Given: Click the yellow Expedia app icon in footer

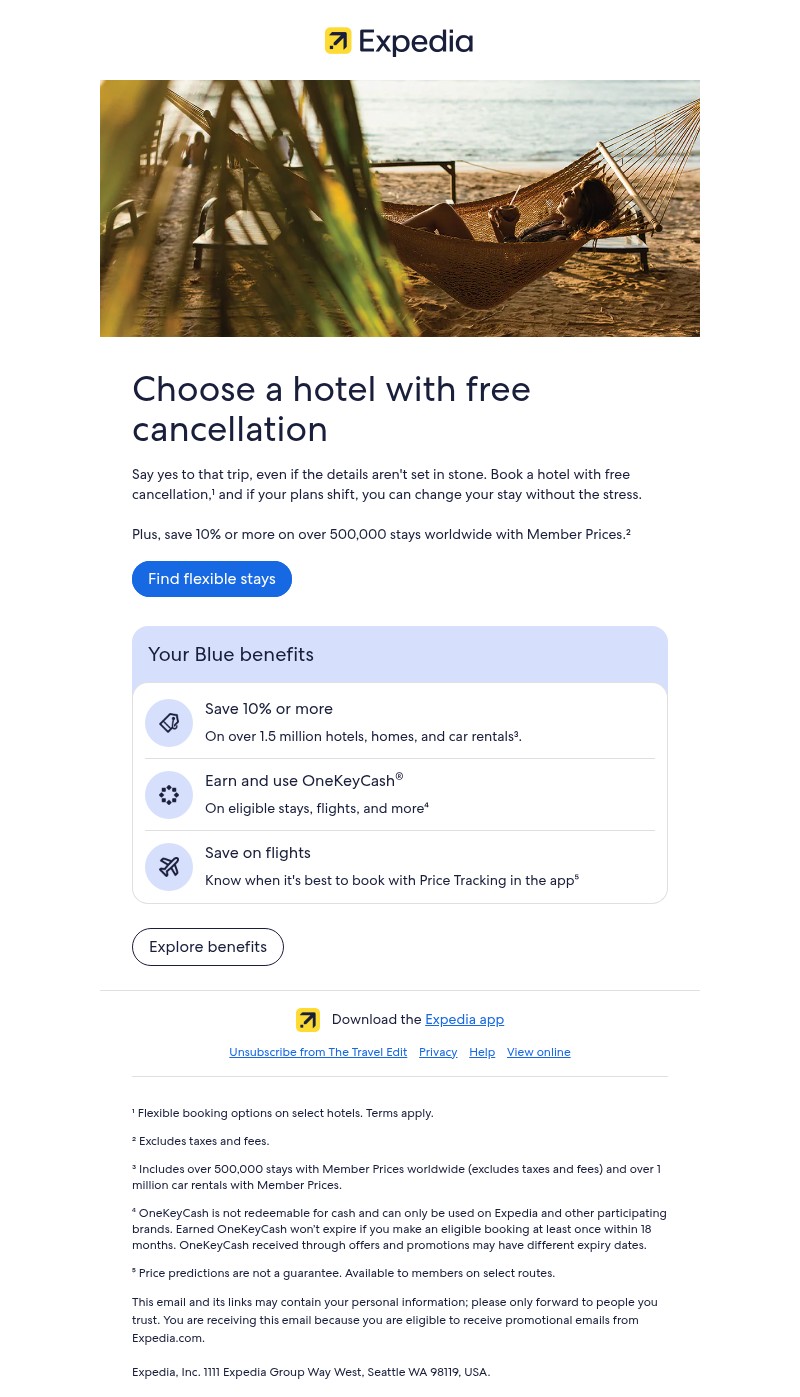Looking at the screenshot, I should pos(308,1020).
